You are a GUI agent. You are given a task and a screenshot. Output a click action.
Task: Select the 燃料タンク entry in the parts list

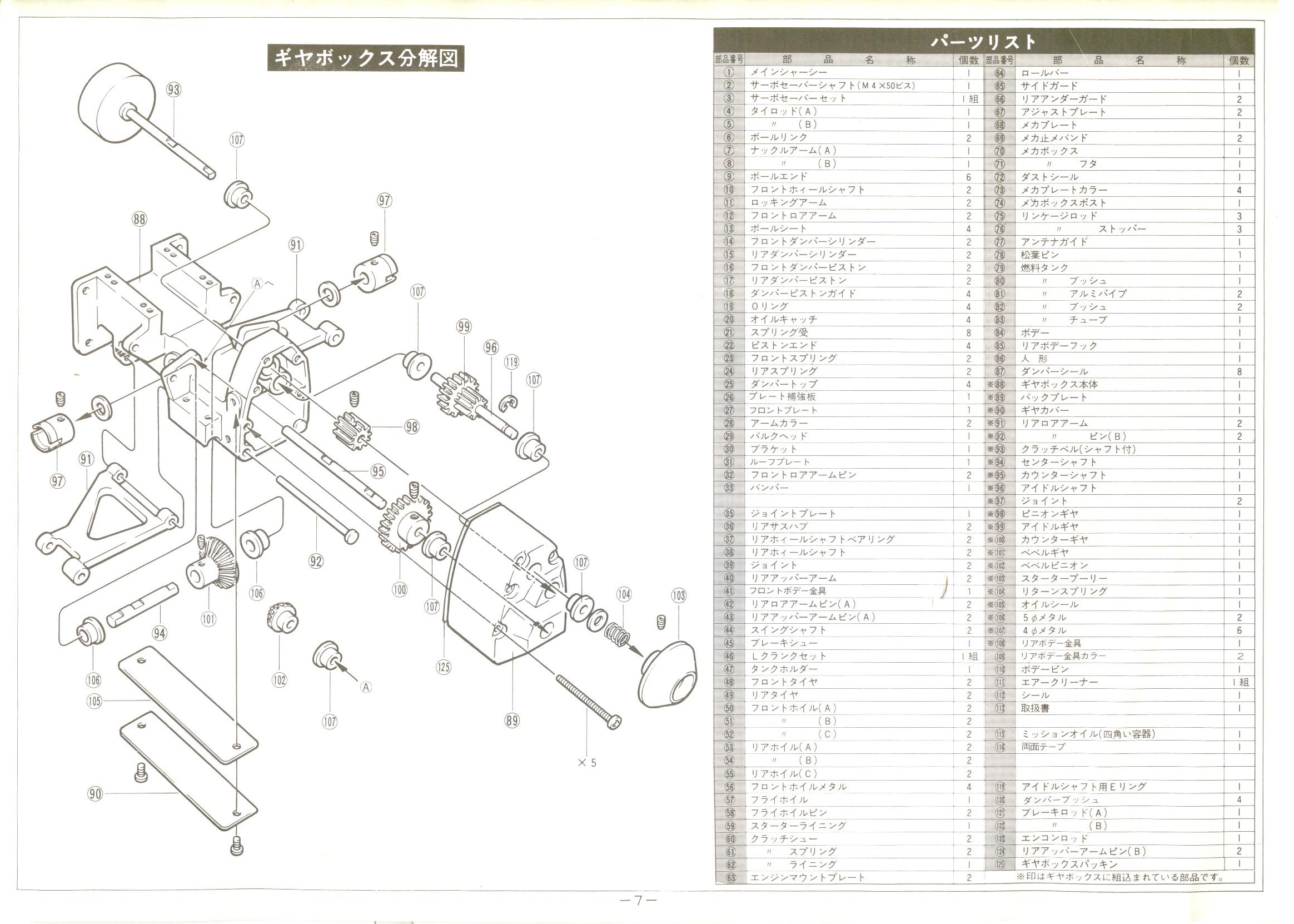coord(1044,267)
